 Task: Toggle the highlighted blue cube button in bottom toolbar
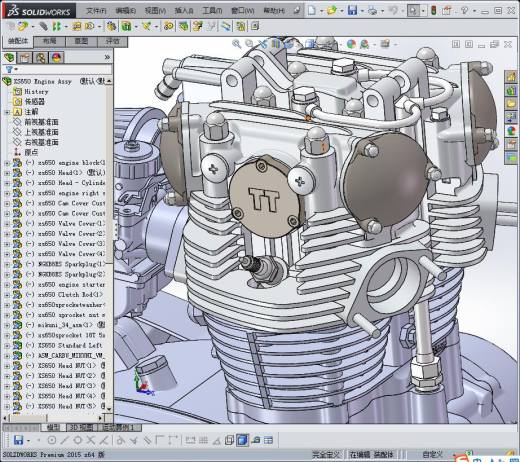(242, 440)
